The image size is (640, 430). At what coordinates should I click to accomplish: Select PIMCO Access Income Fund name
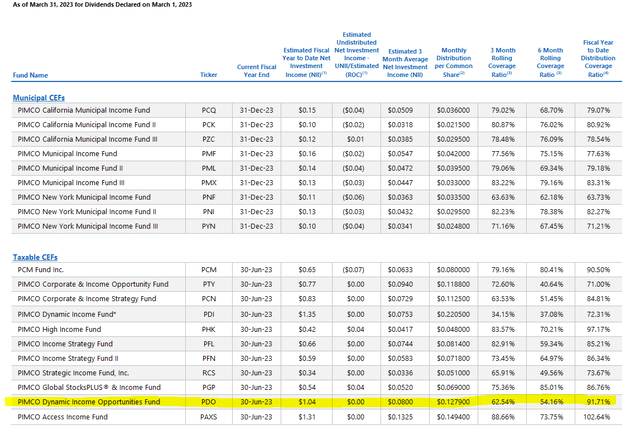[x=62, y=417]
